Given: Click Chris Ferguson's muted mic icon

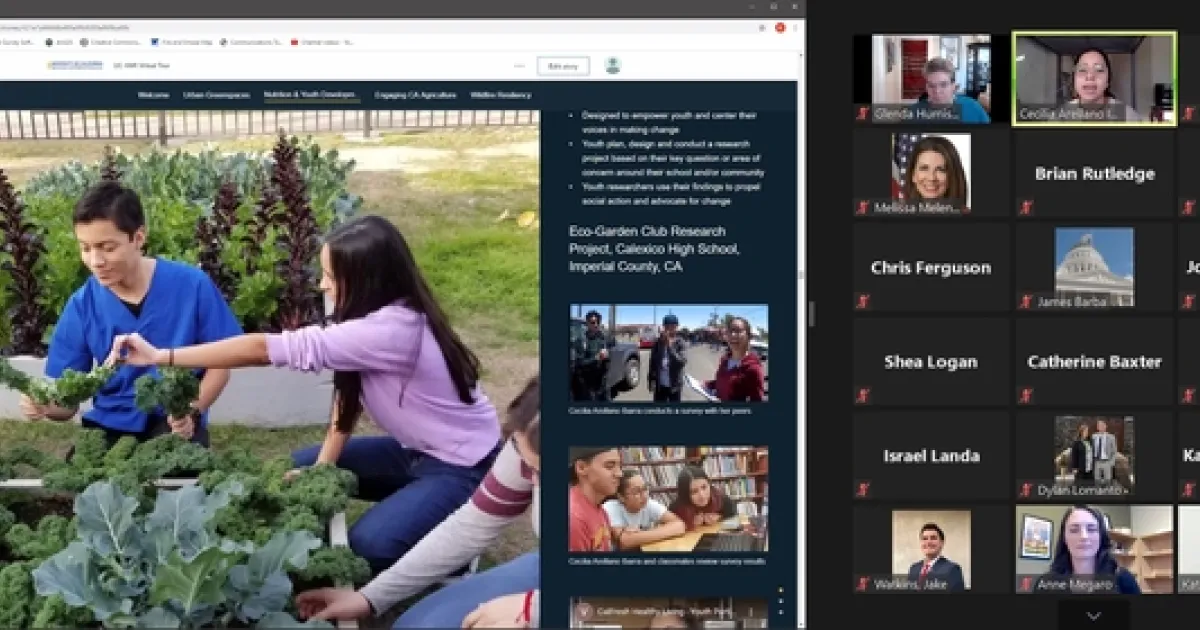Looking at the screenshot, I should (x=862, y=301).
